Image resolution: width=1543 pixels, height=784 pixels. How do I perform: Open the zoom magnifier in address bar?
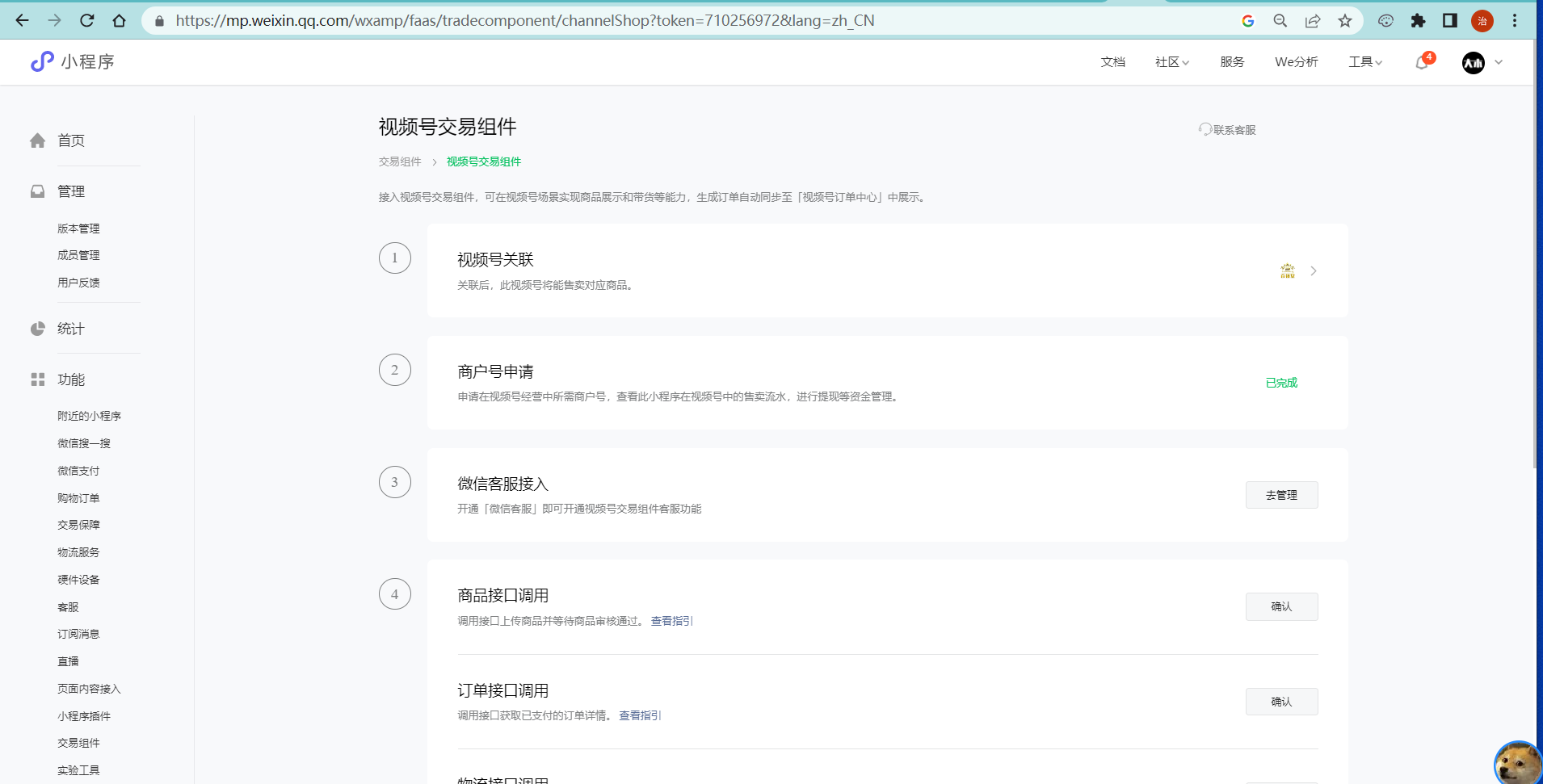[x=1280, y=21]
